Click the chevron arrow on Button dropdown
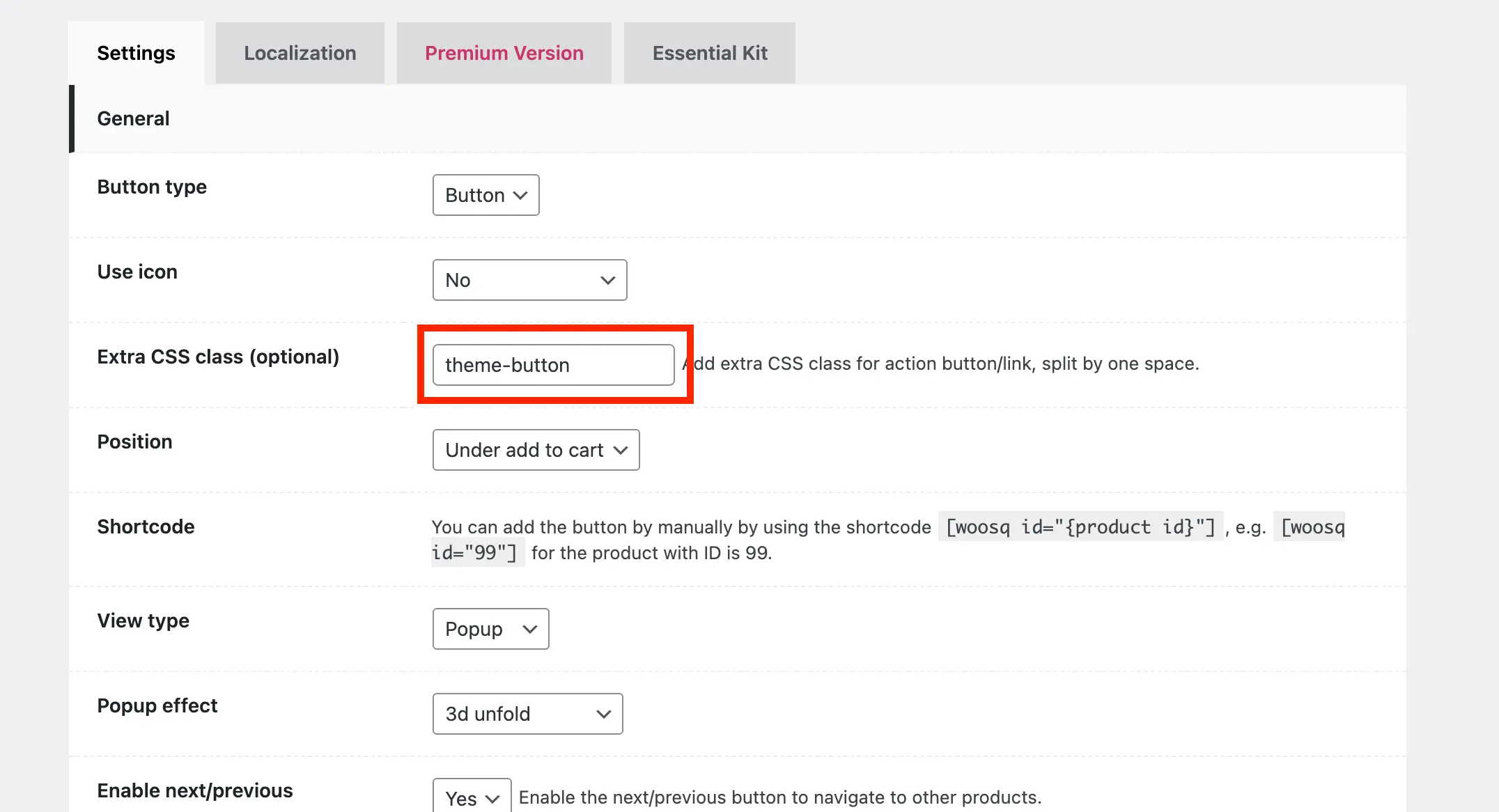The width and height of the screenshot is (1499, 812). 520,195
